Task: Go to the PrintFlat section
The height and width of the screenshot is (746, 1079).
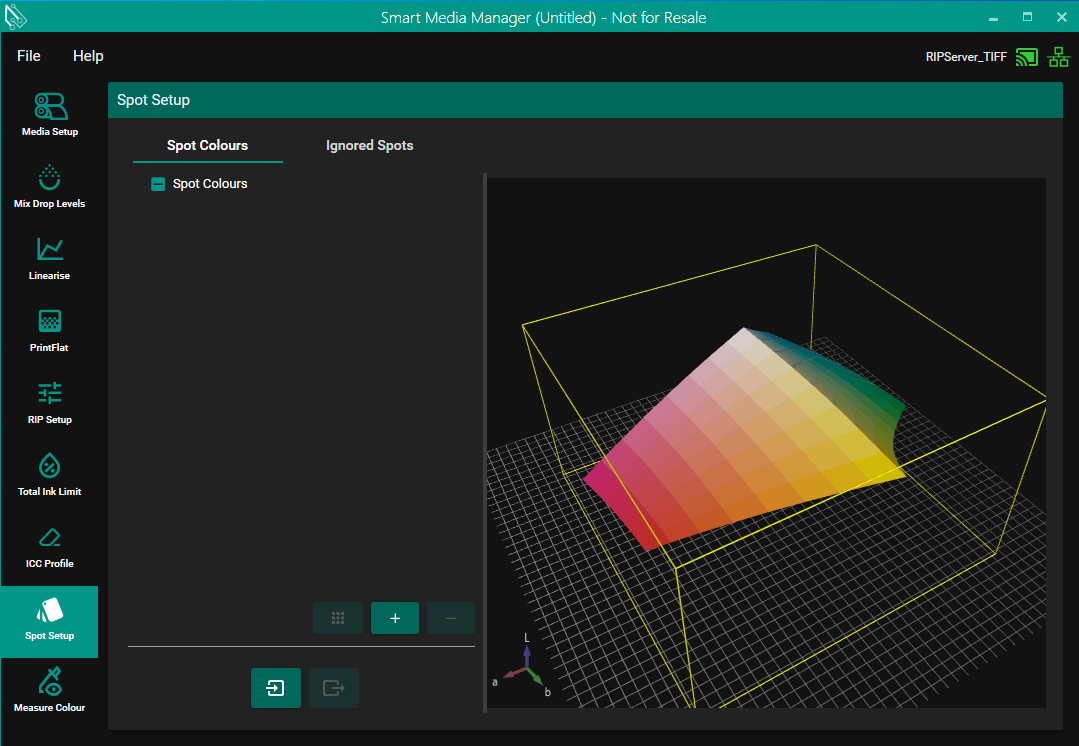Action: coord(49,330)
